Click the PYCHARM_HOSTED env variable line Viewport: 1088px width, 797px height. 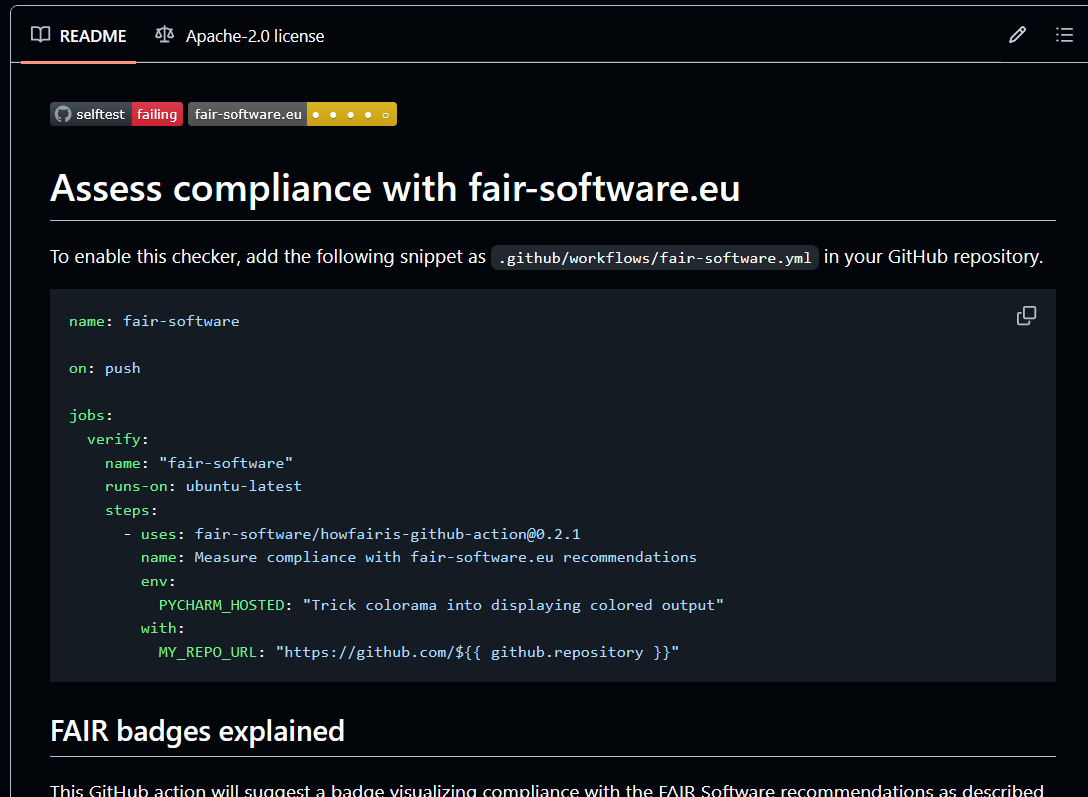440,605
